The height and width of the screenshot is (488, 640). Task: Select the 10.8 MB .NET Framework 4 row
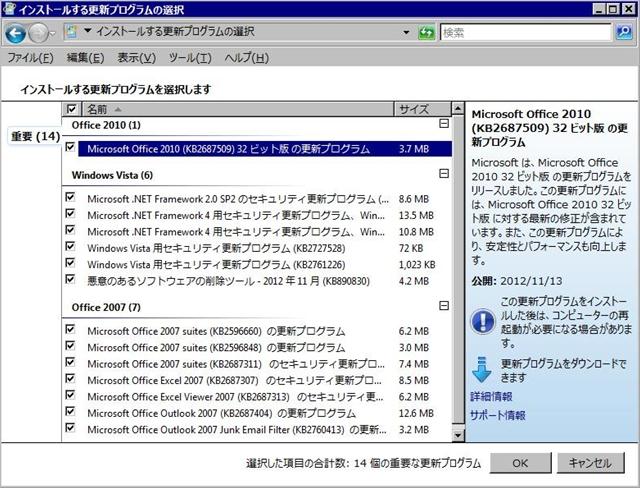(x=265, y=232)
